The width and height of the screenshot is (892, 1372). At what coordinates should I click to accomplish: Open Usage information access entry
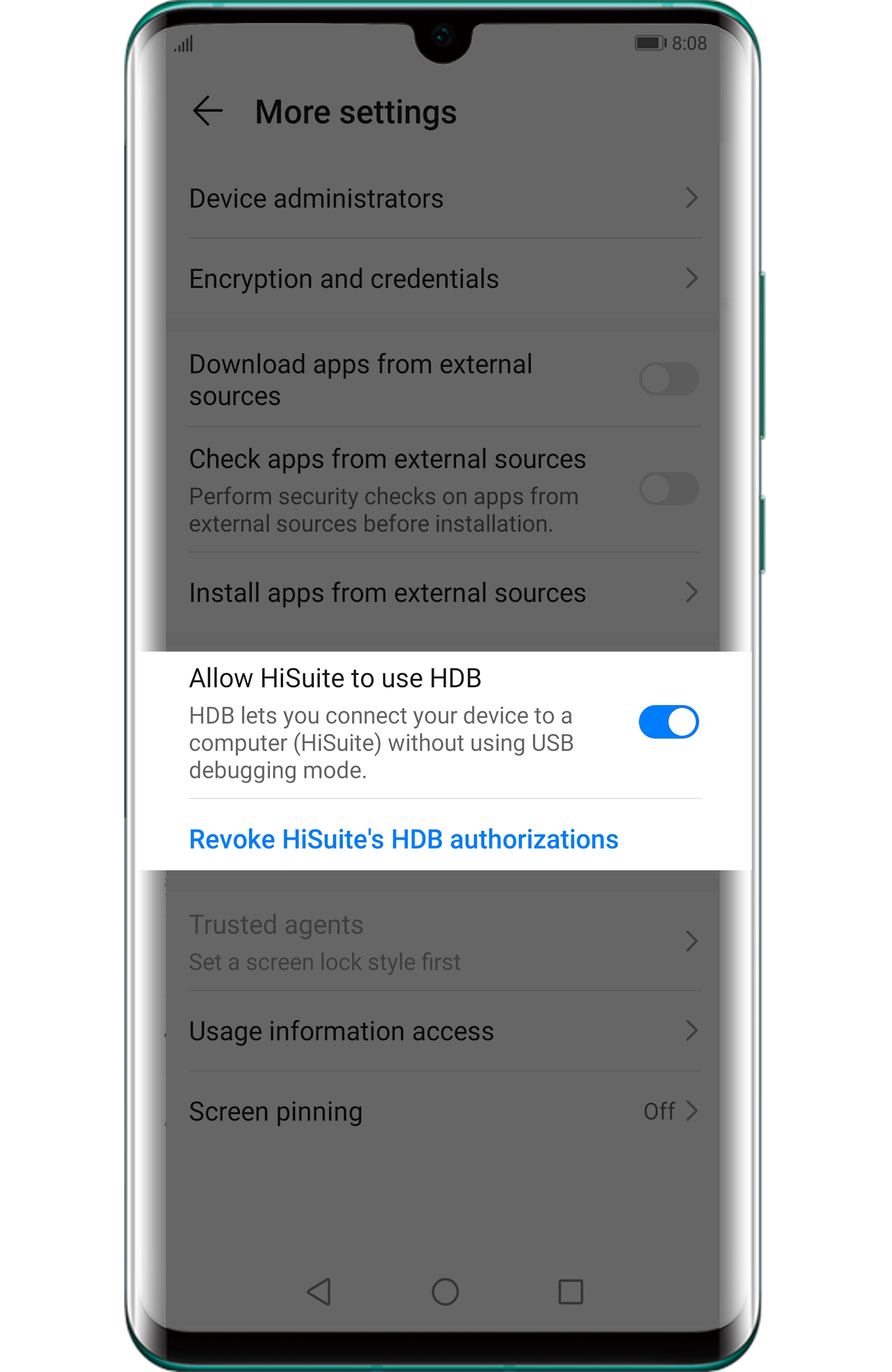tap(445, 1031)
